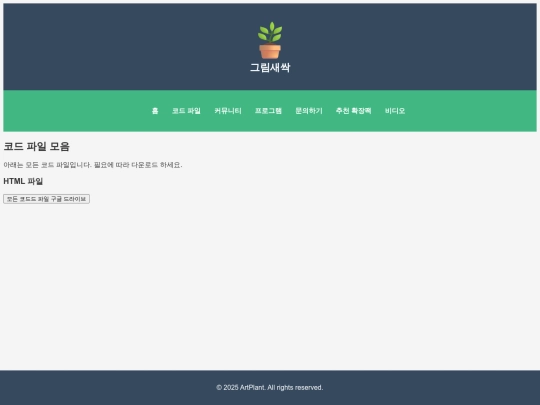Click the 구글 드라이브 code files button
This screenshot has height=405, width=540.
click(46, 199)
